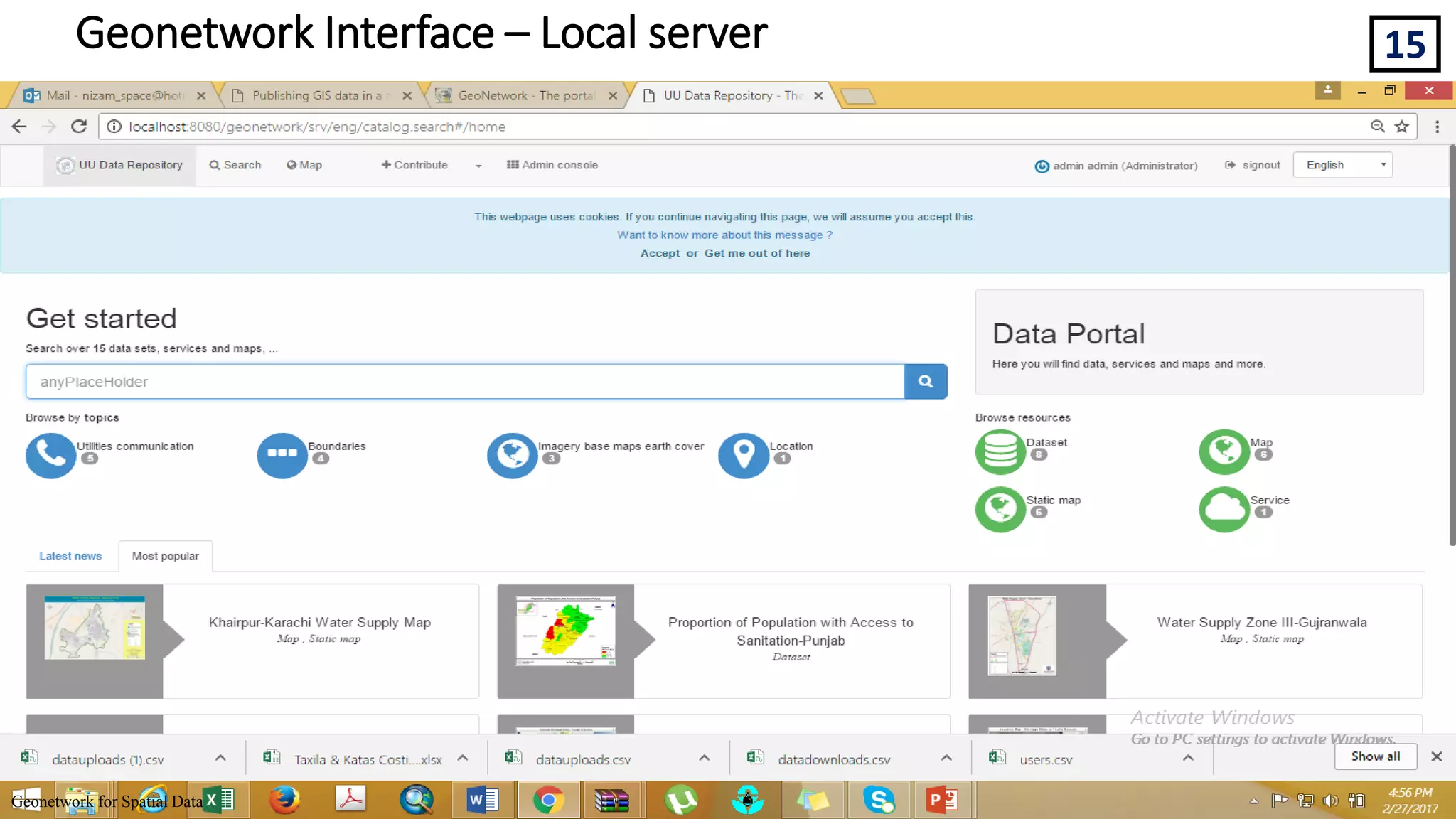This screenshot has width=1456, height=819.
Task: Open Excel from the taskbar
Action: click(219, 801)
